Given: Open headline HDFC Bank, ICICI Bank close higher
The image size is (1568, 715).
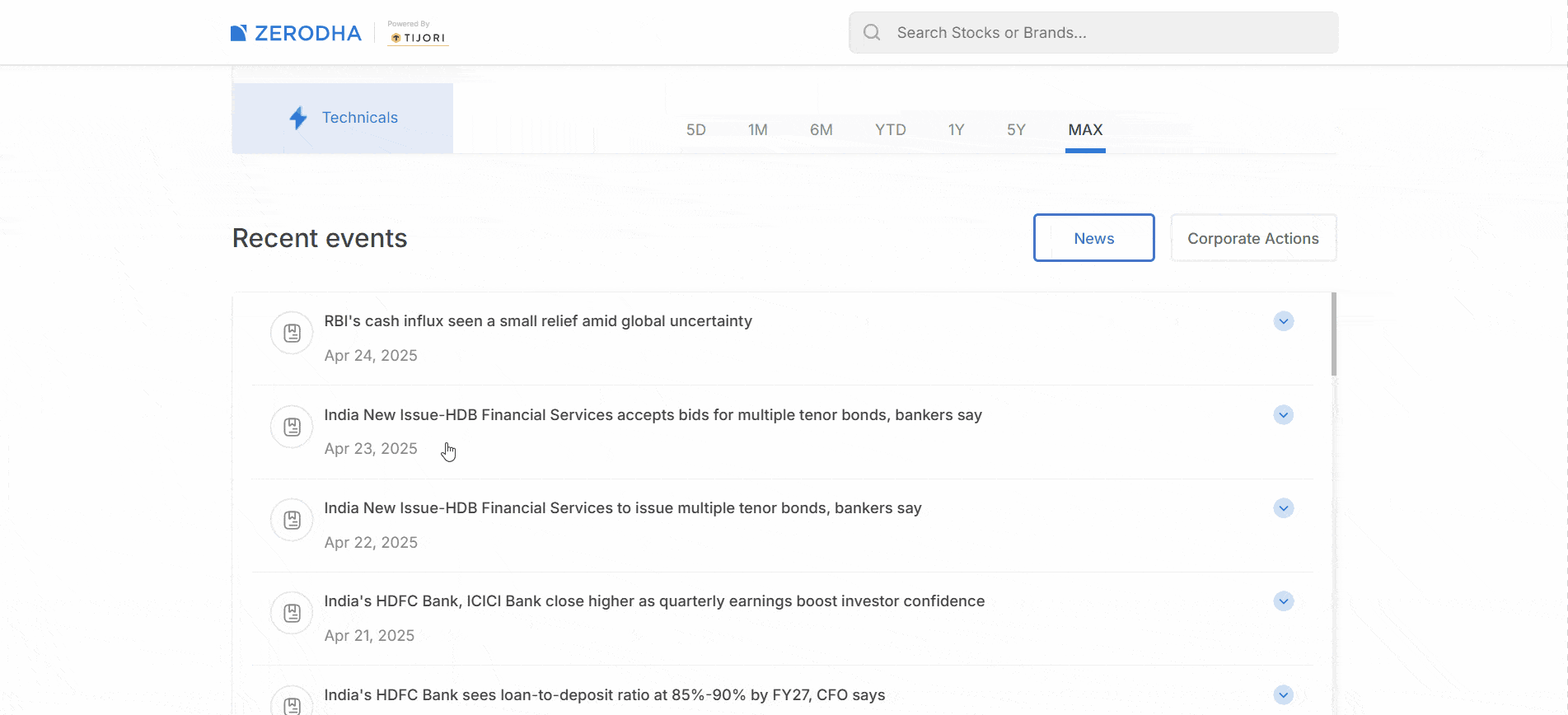Looking at the screenshot, I should tap(654, 601).
